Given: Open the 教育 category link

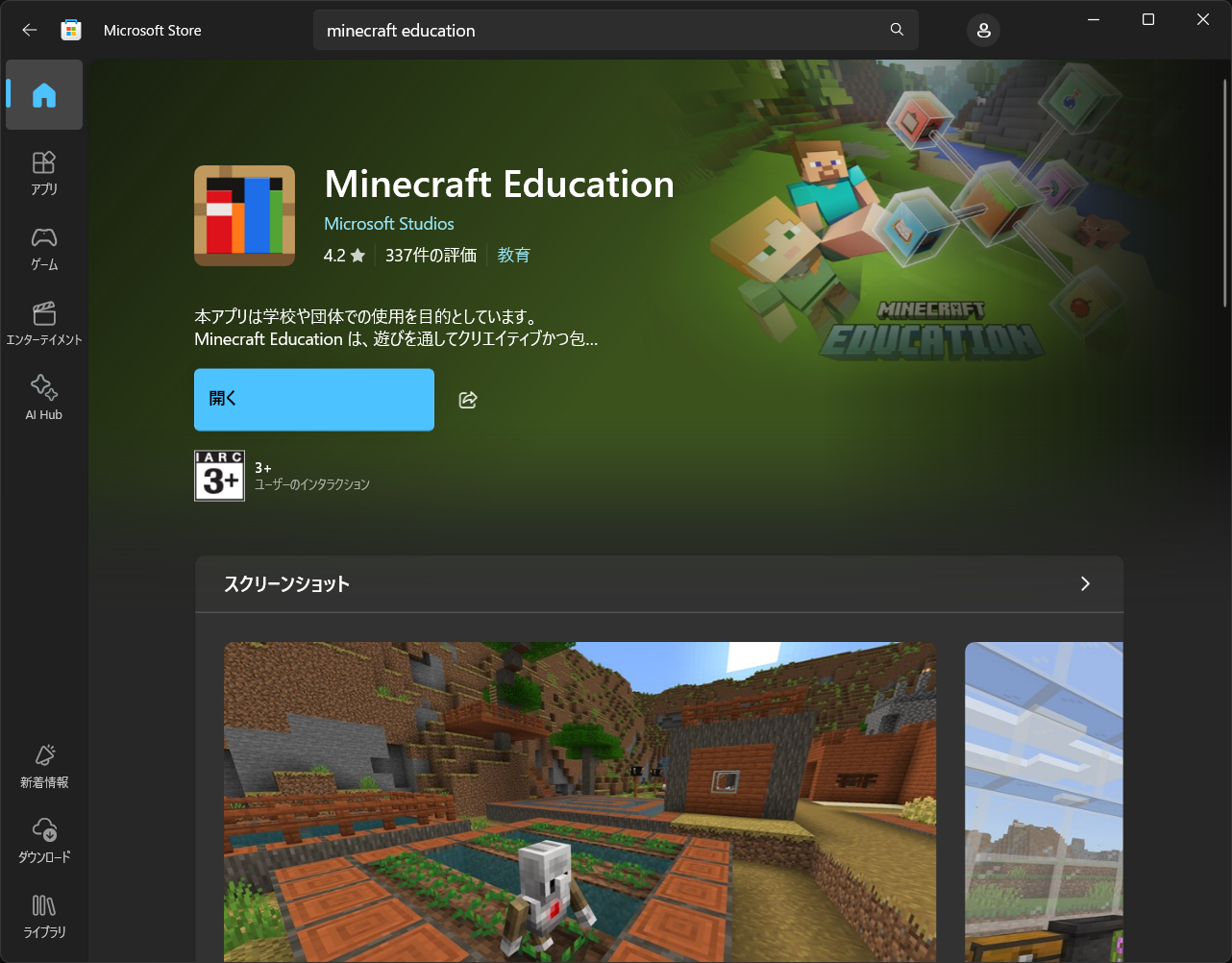Looking at the screenshot, I should (x=514, y=256).
